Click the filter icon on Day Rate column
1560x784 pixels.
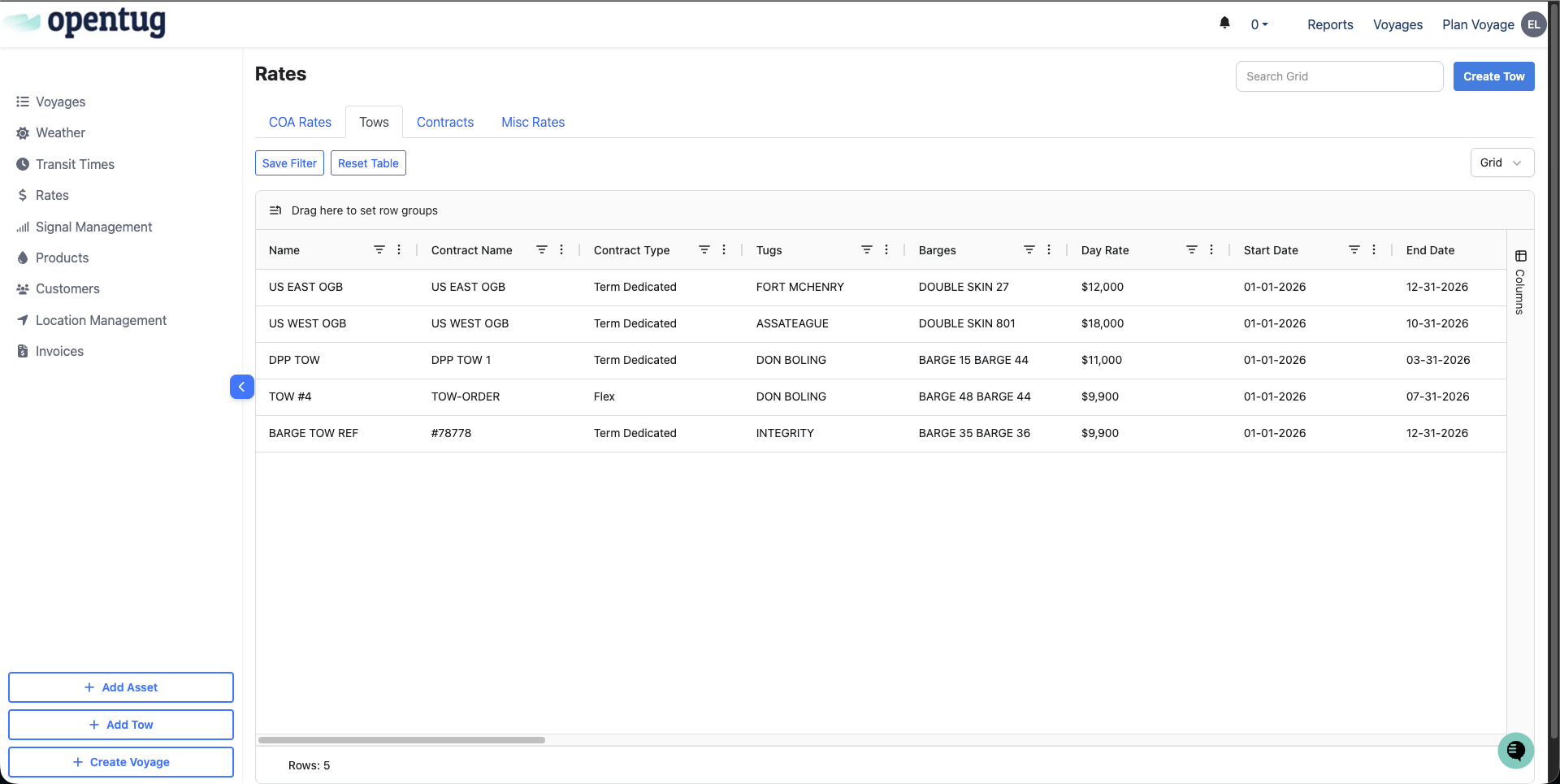click(1191, 250)
